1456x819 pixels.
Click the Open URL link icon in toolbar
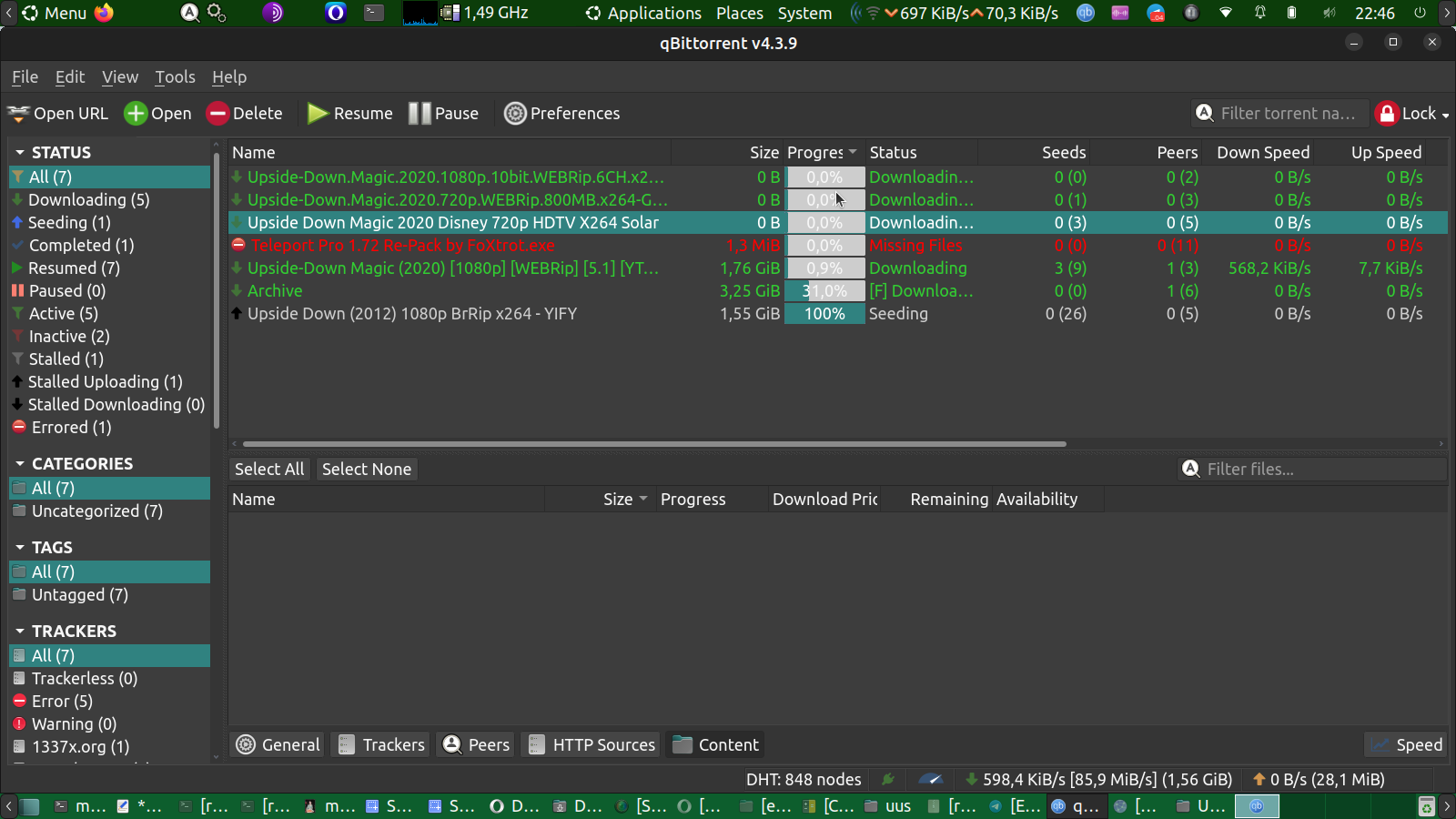(x=18, y=114)
